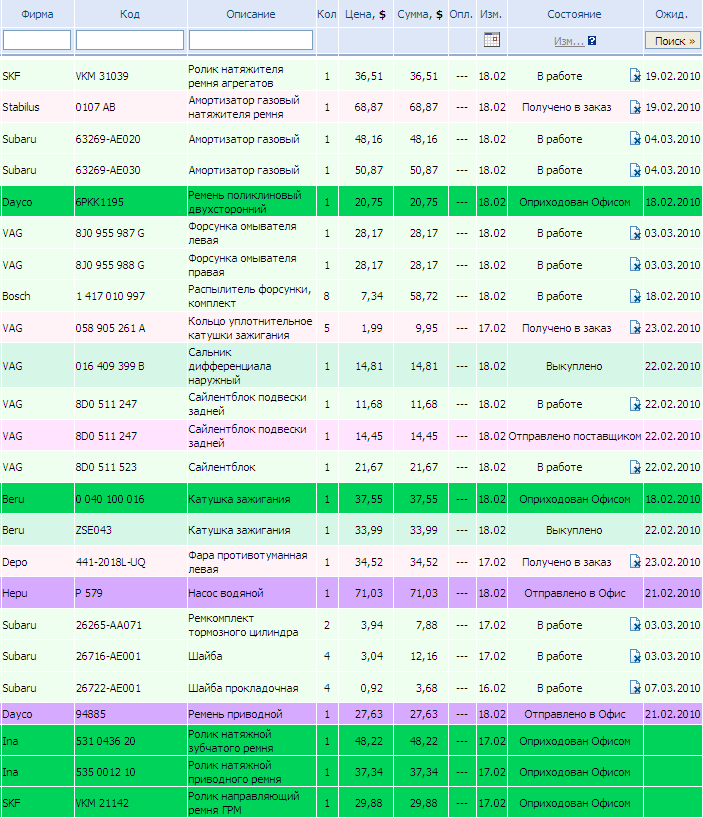This screenshot has height=818, width=703.
Task: Click description Кольцо уплотнительное катушки зажигания
Action: click(250, 328)
